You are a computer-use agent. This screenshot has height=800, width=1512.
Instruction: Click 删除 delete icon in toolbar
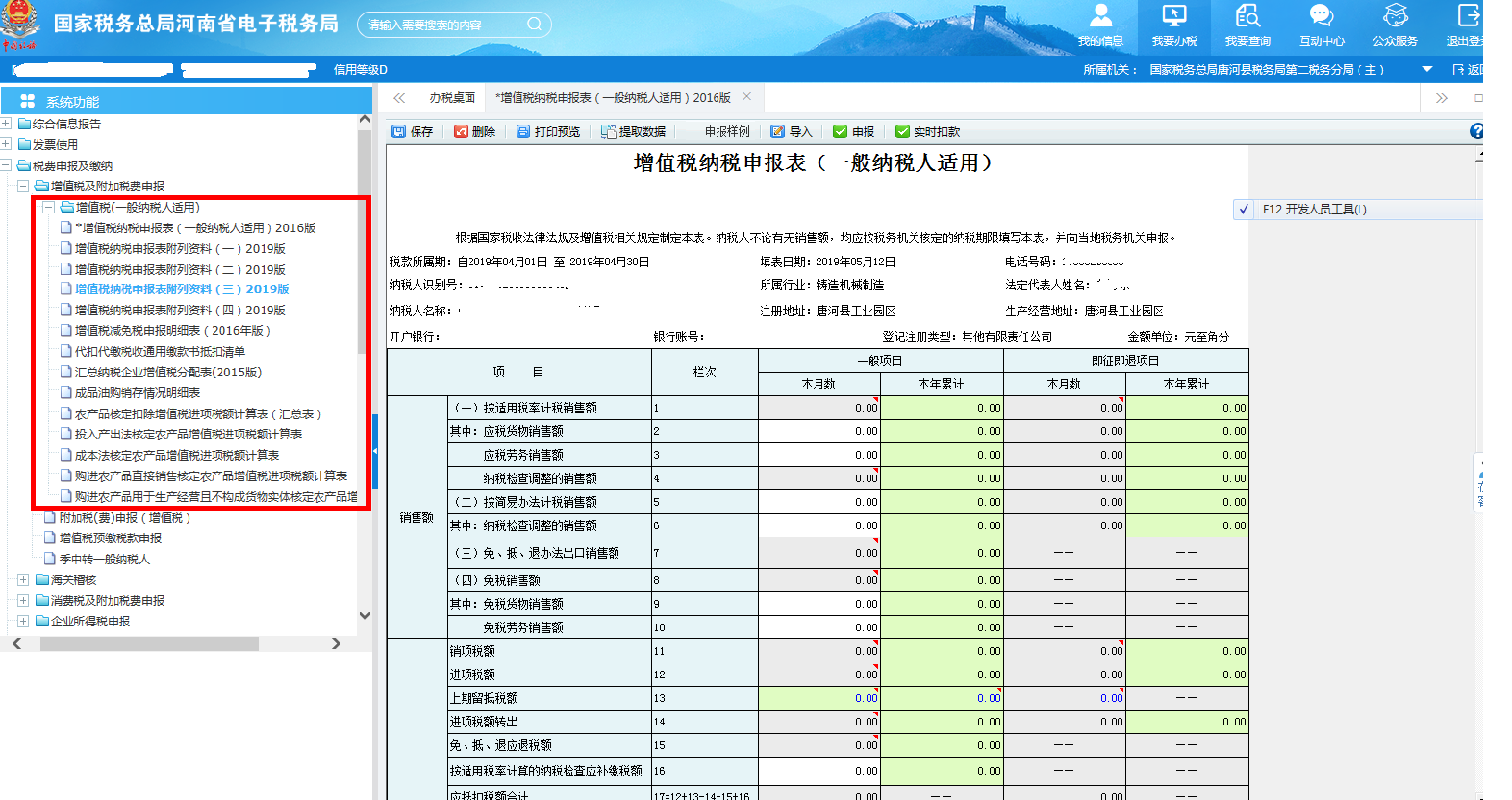(462, 132)
